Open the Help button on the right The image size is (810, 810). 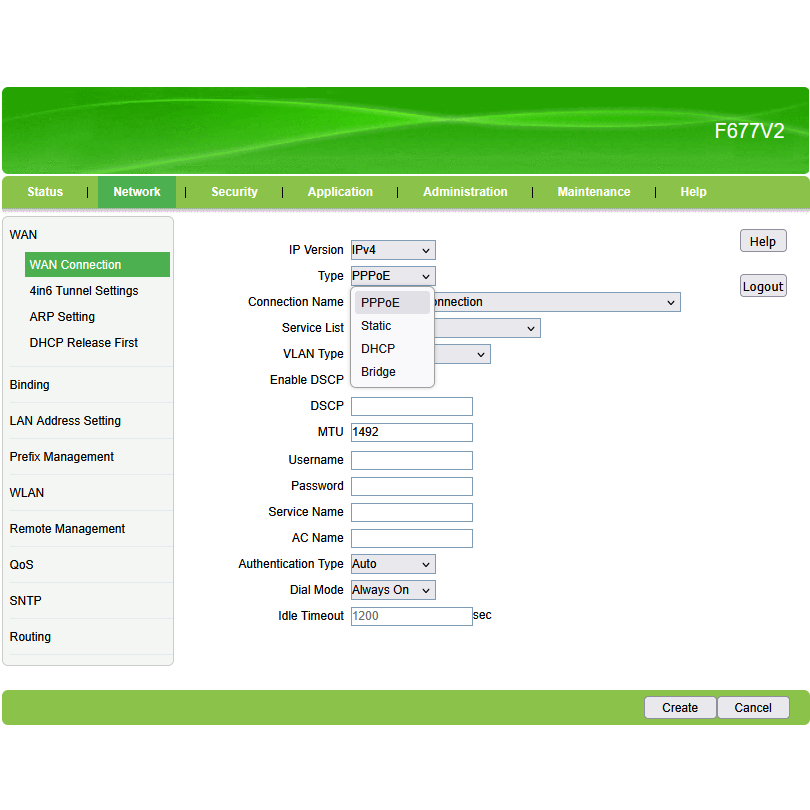[763, 241]
